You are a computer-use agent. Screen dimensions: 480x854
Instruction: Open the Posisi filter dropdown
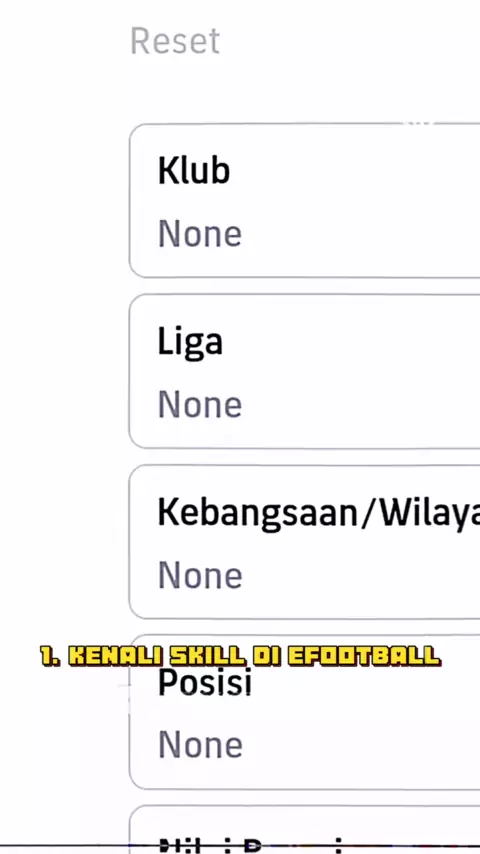pos(305,712)
